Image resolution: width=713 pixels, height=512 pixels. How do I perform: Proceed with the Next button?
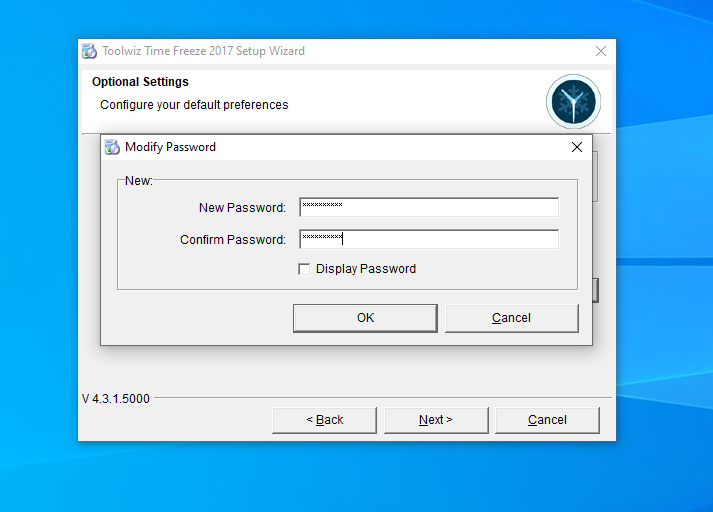click(436, 420)
